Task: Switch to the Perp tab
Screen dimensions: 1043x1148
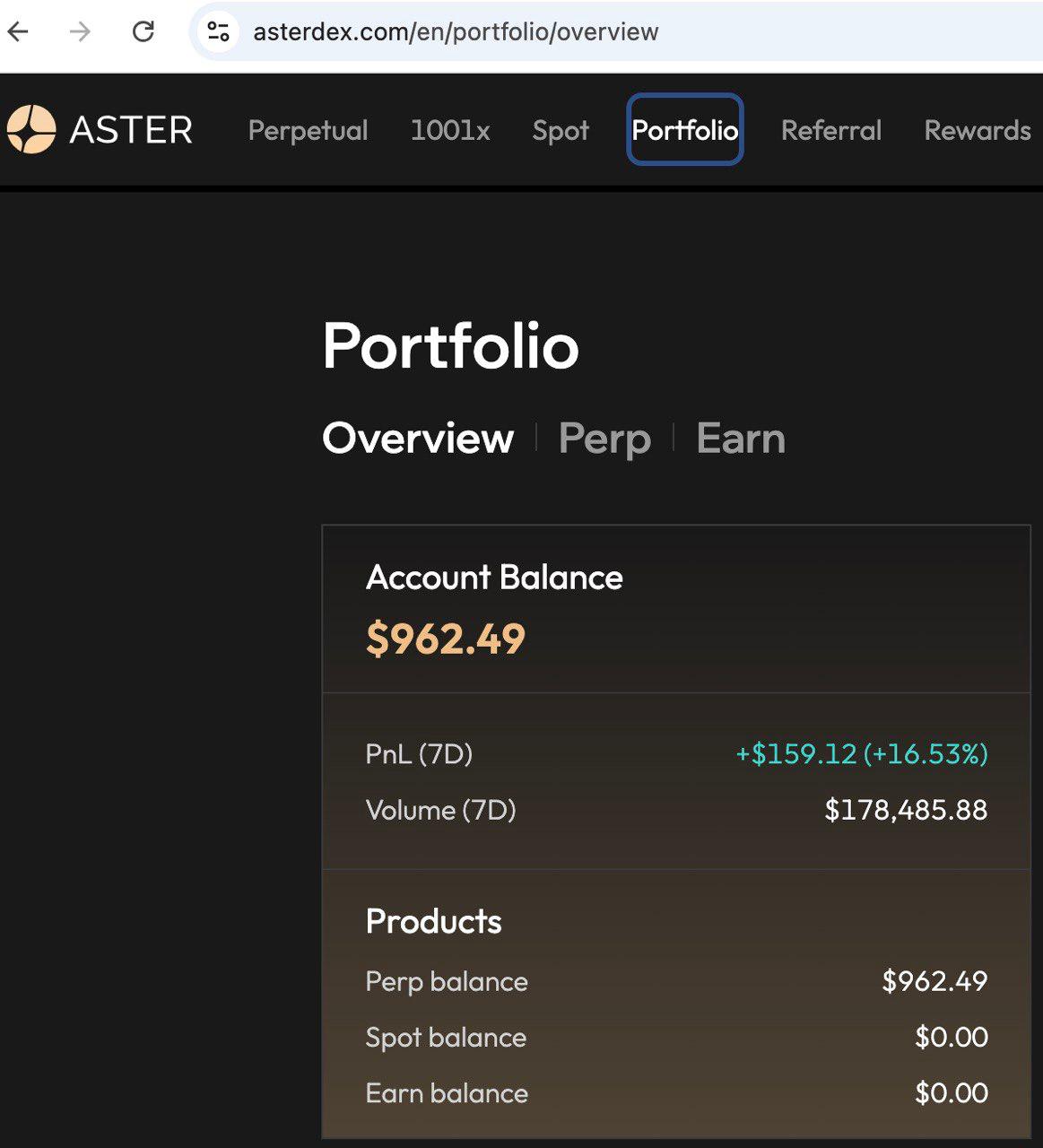Action: coord(604,439)
